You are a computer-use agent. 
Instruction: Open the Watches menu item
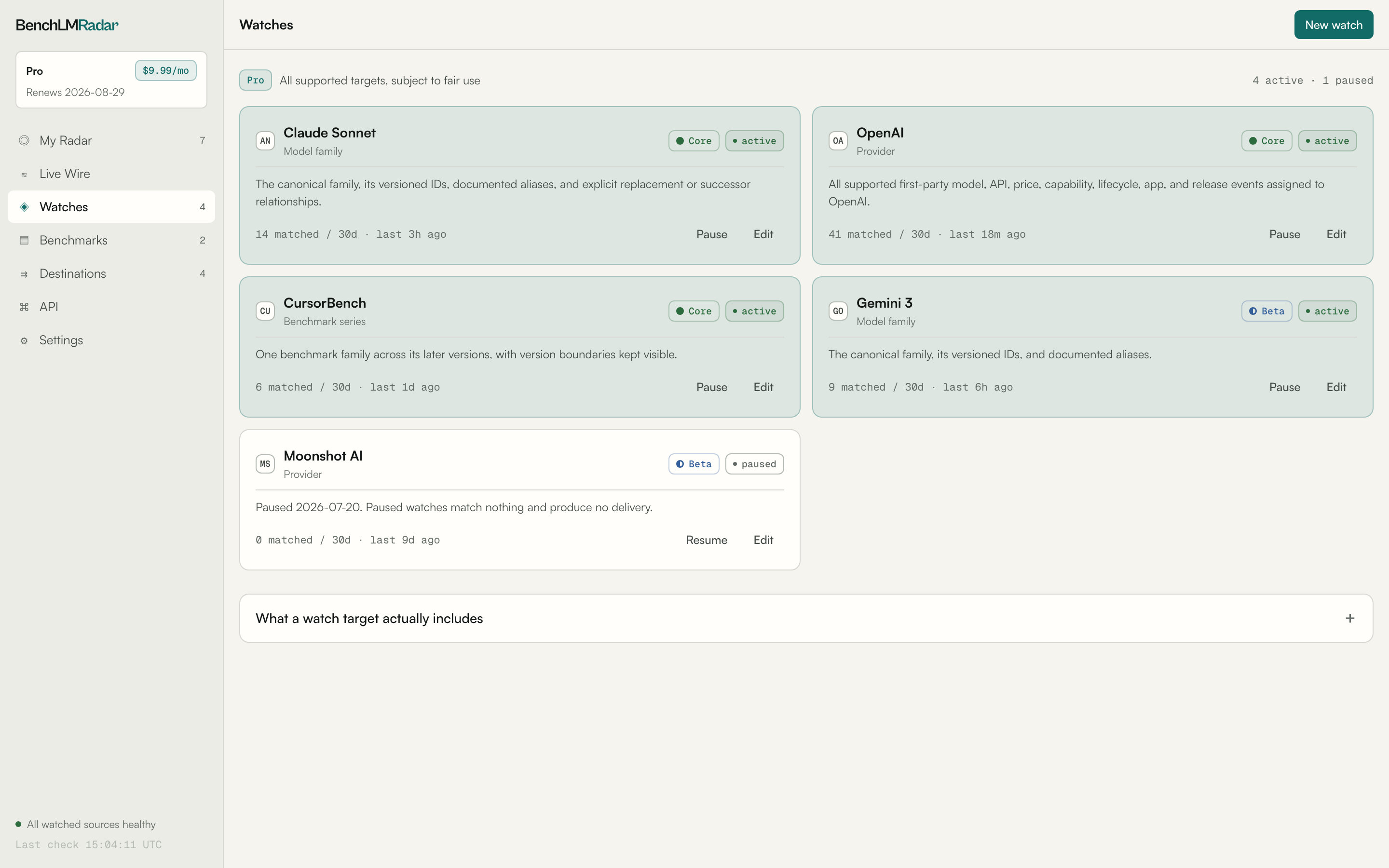tap(111, 207)
